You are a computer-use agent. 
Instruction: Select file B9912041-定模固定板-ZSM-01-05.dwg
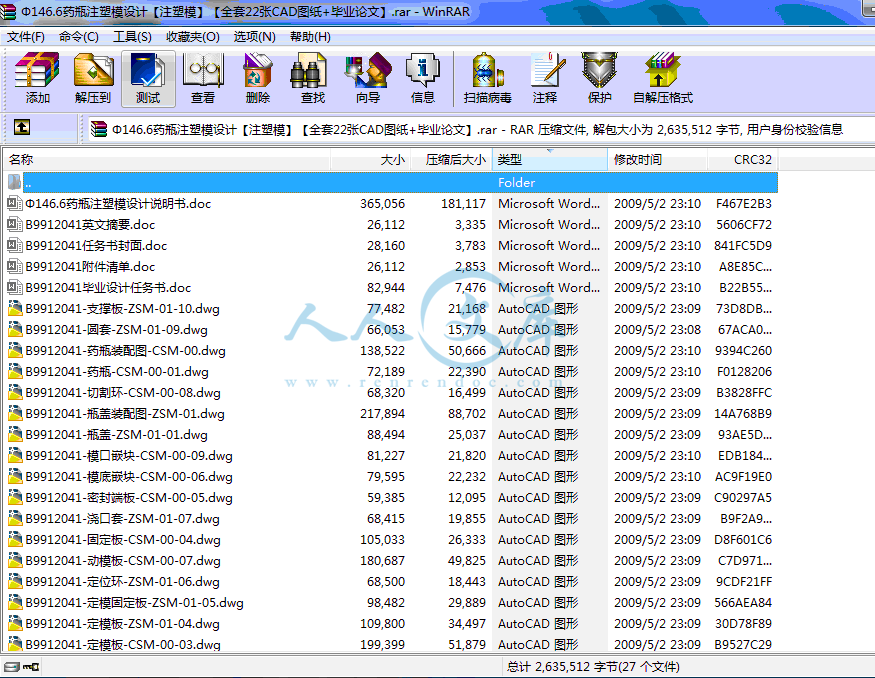(134, 603)
